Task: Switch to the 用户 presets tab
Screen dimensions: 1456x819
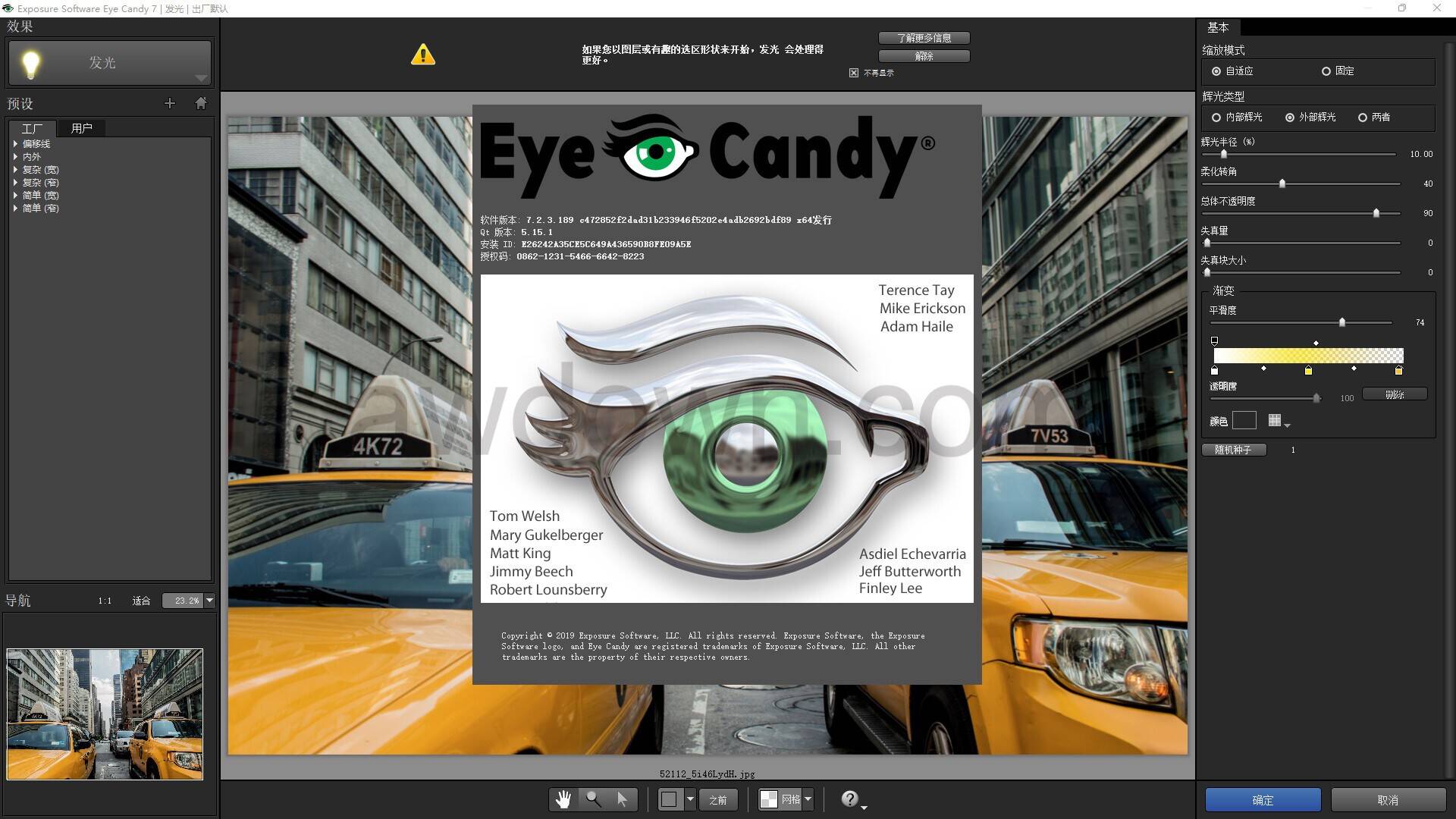Action: click(x=82, y=127)
